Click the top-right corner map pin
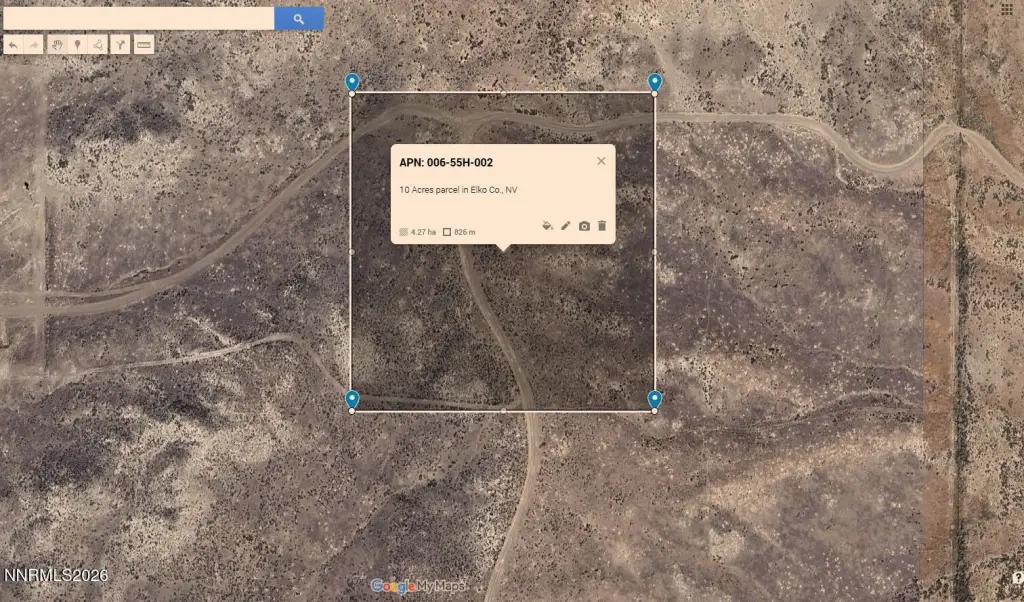Viewport: 1024px width, 602px height. click(x=655, y=82)
